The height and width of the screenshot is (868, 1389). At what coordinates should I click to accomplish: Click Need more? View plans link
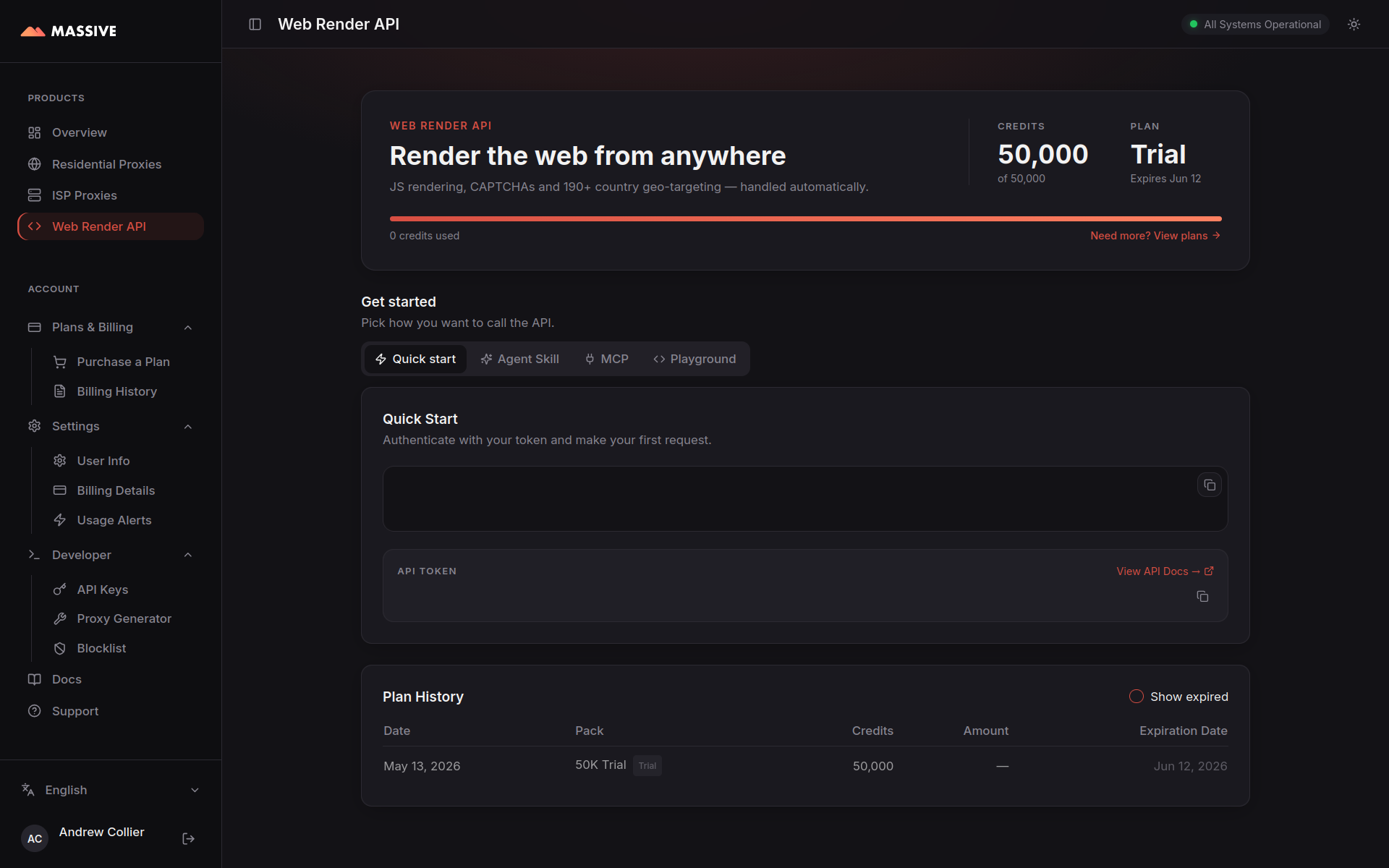tap(1155, 236)
